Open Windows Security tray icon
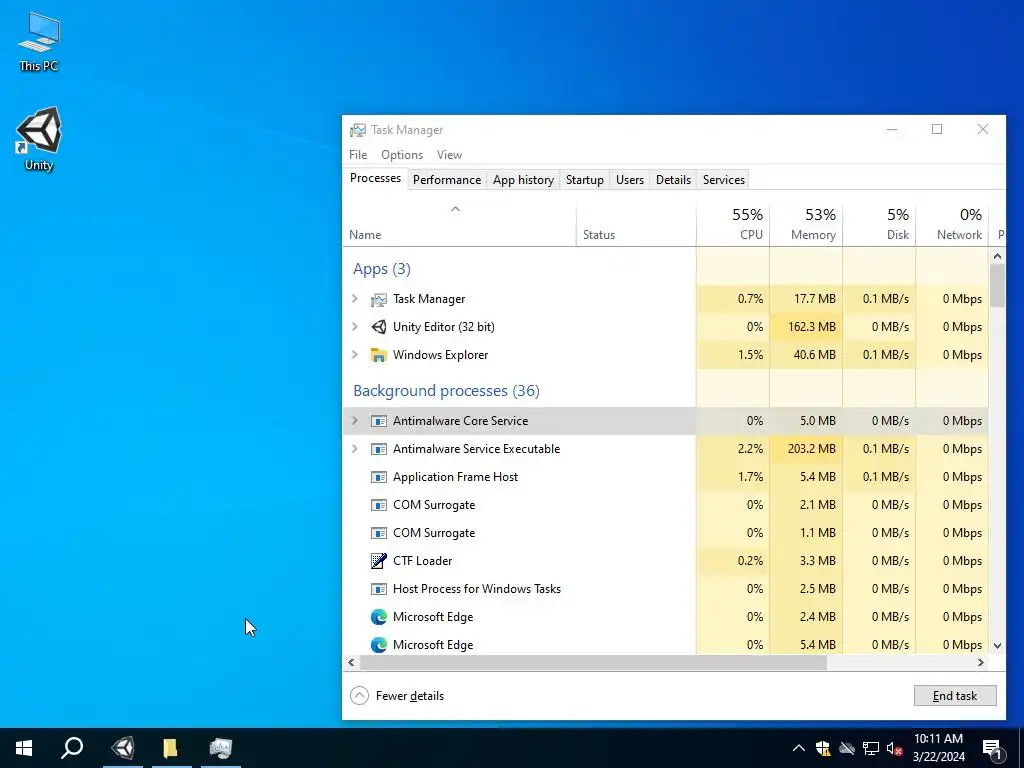Screen dimensions: 1024x768 [823, 748]
